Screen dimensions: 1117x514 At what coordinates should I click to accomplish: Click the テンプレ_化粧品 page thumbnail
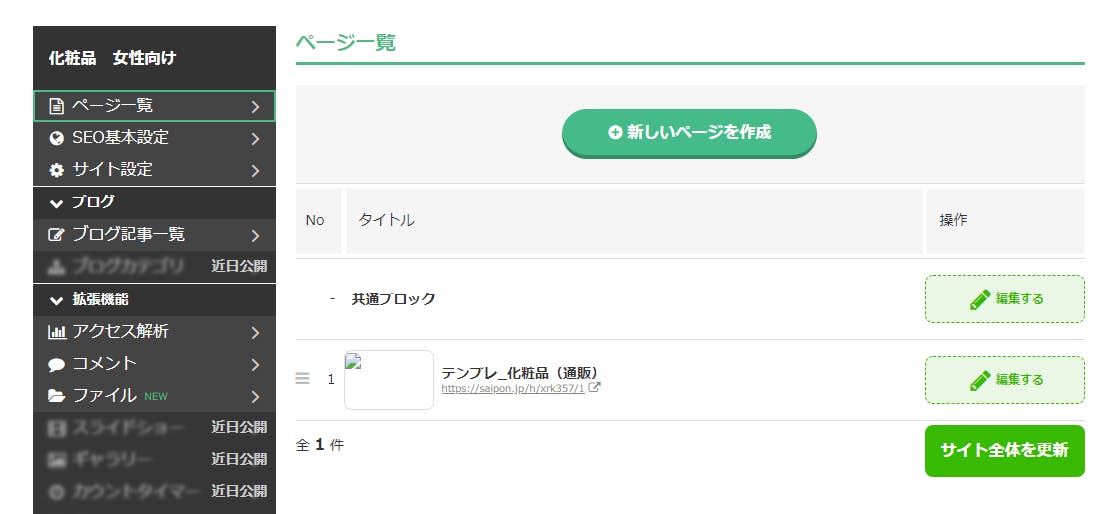click(x=388, y=380)
